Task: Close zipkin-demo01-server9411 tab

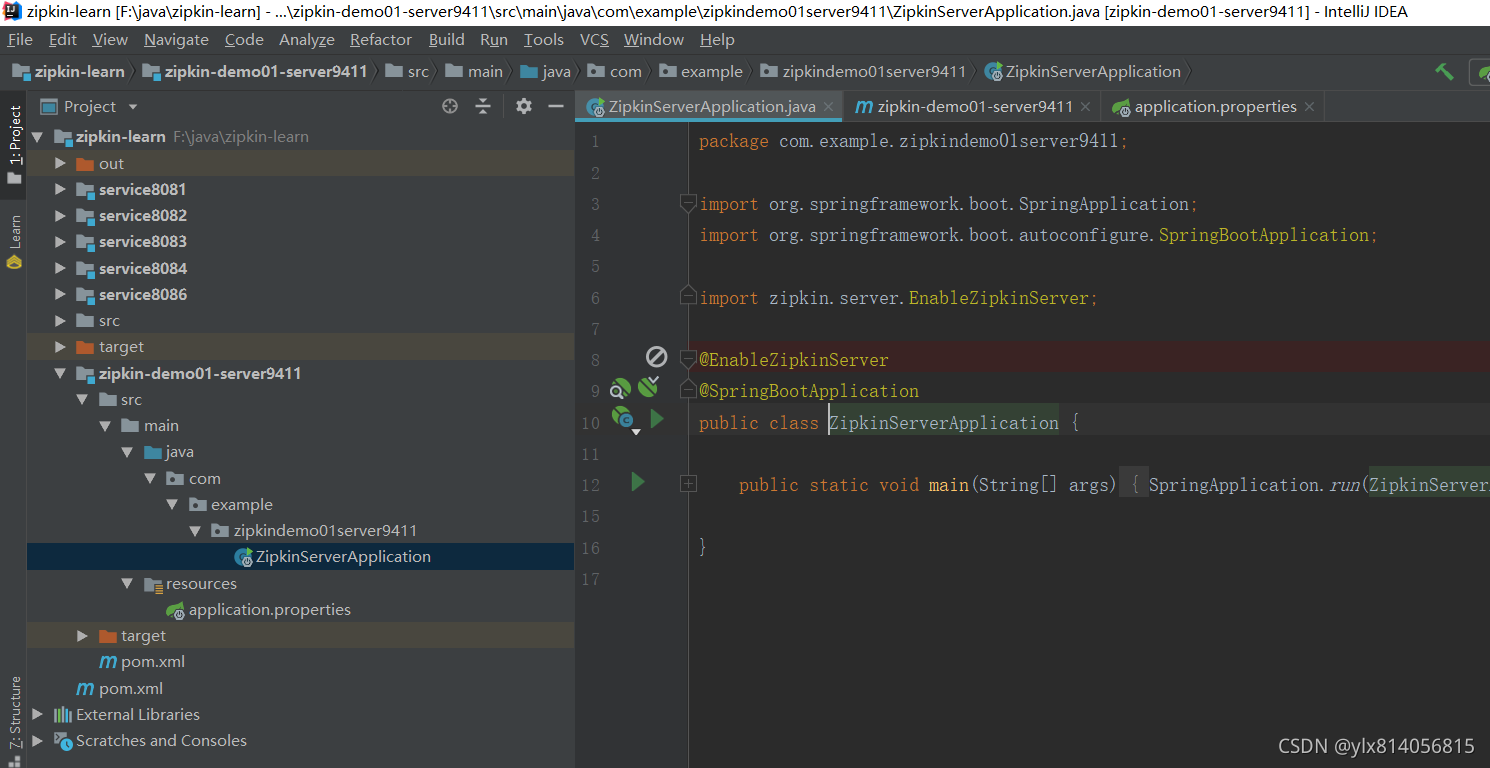Action: coord(1086,107)
